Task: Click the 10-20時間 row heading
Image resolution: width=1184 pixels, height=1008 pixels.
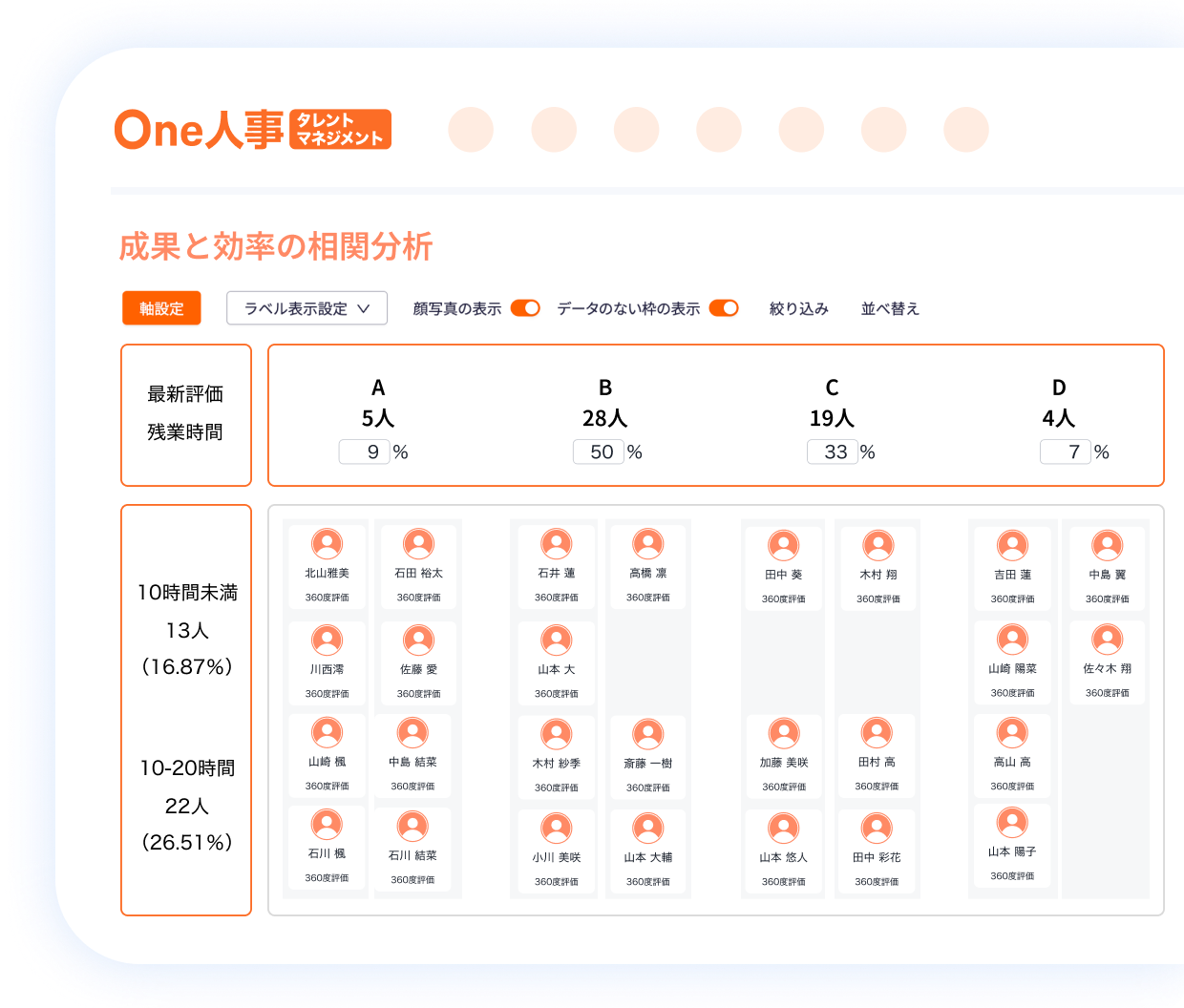Action: point(187,768)
